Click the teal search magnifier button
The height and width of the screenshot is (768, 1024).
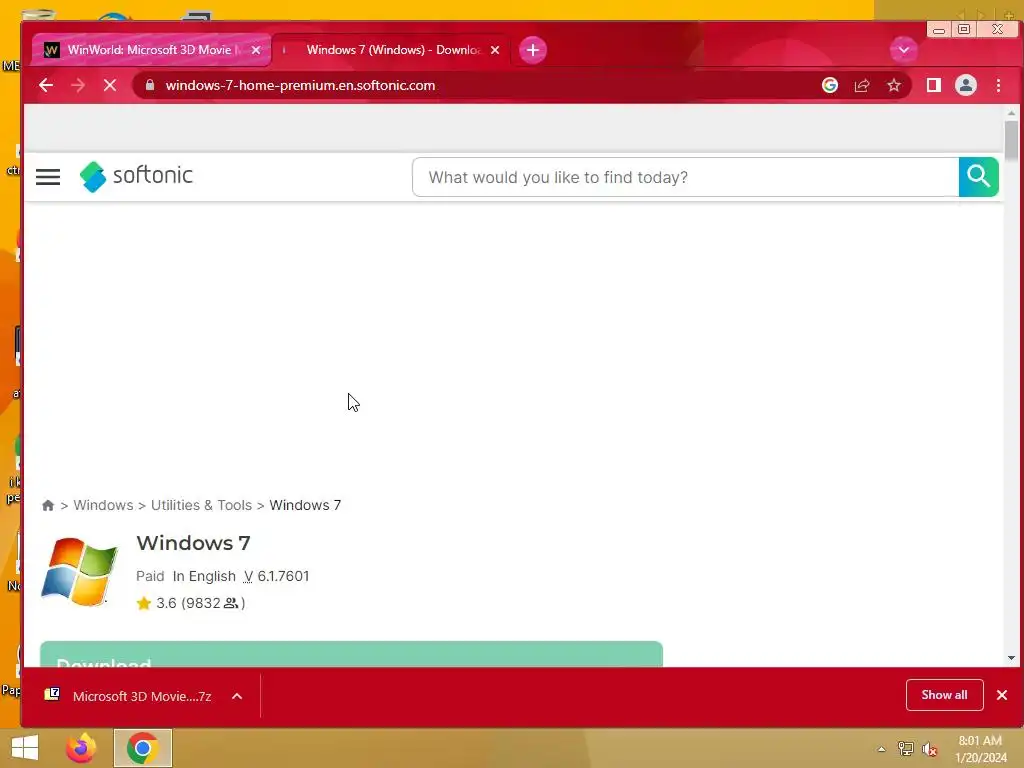978,177
